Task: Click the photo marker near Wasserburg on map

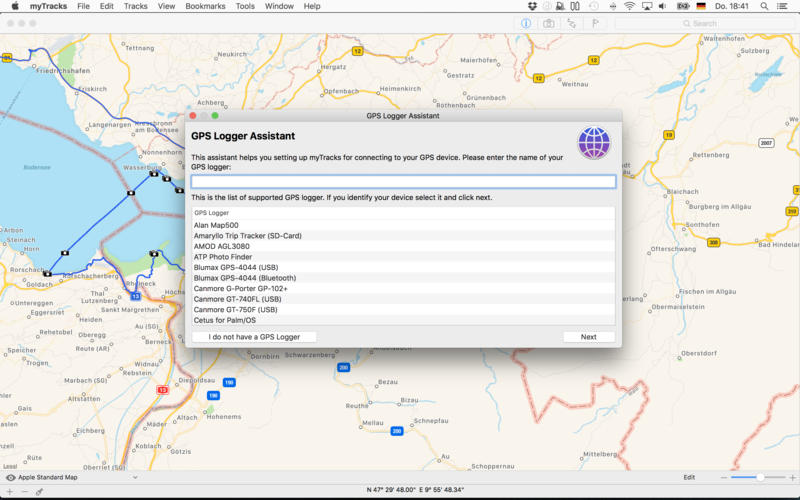Action: (154, 174)
